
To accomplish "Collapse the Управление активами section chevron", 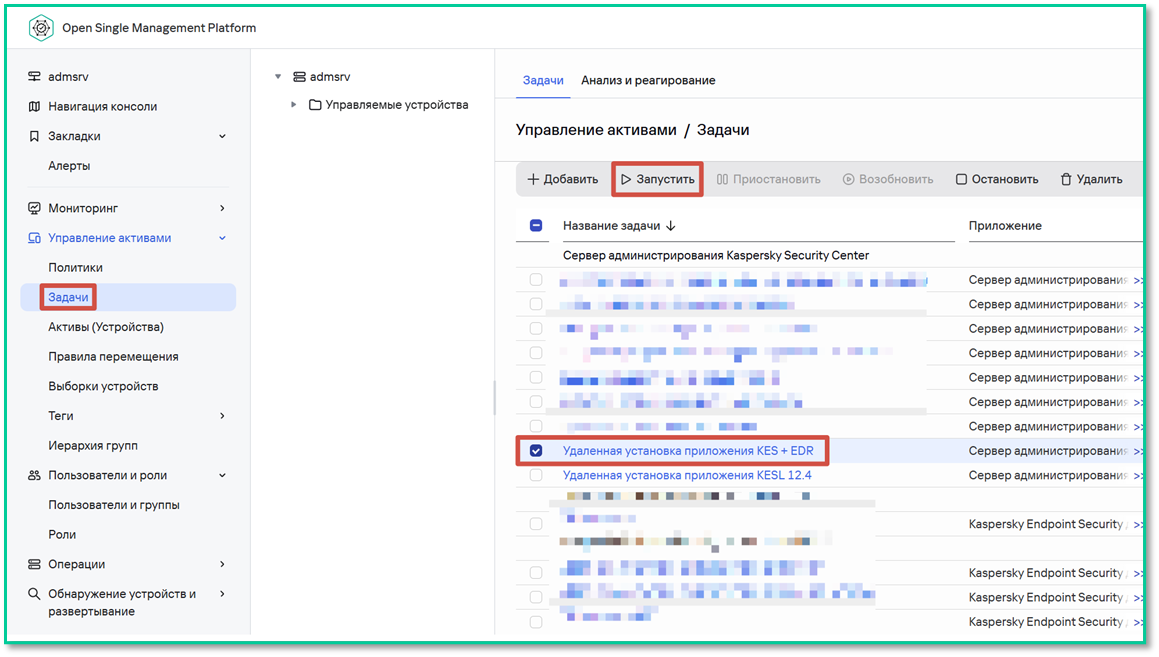I will [222, 238].
